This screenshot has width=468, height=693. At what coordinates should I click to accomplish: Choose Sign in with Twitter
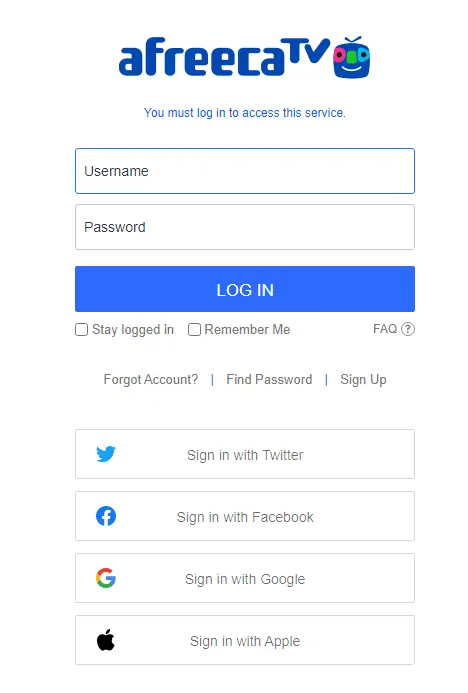click(x=245, y=454)
